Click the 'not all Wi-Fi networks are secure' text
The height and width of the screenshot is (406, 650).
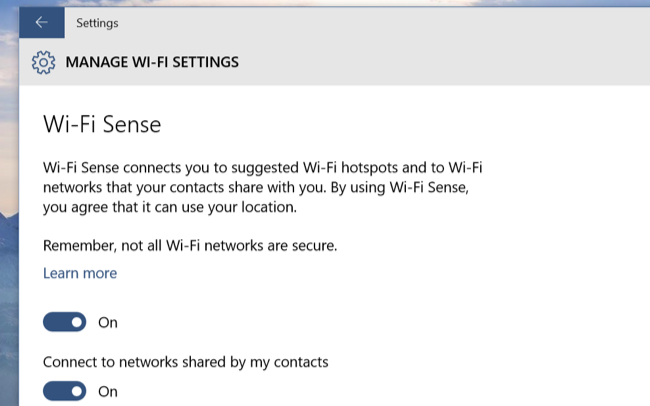[x=229, y=246]
